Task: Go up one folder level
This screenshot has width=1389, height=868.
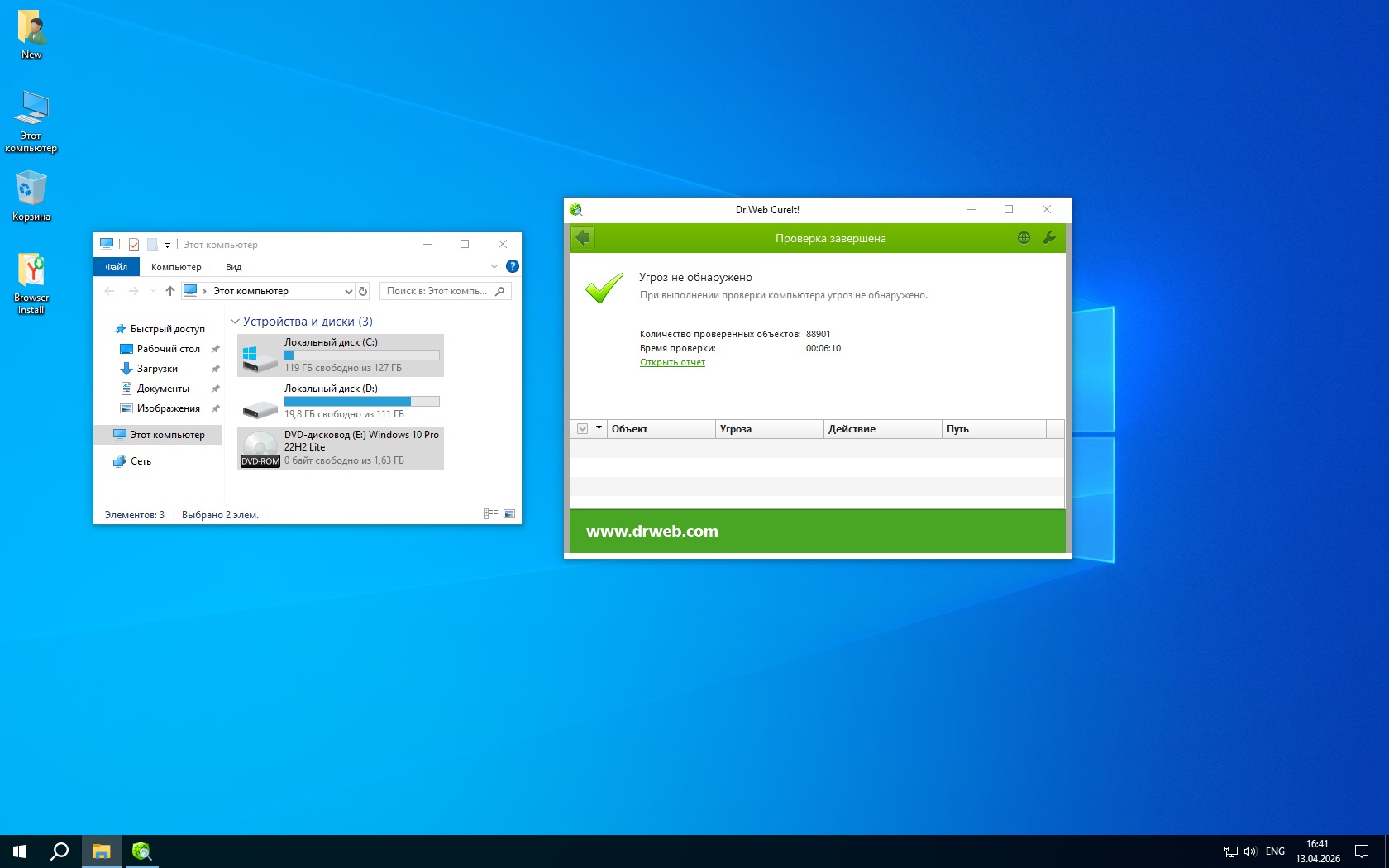Action: pyautogui.click(x=170, y=291)
